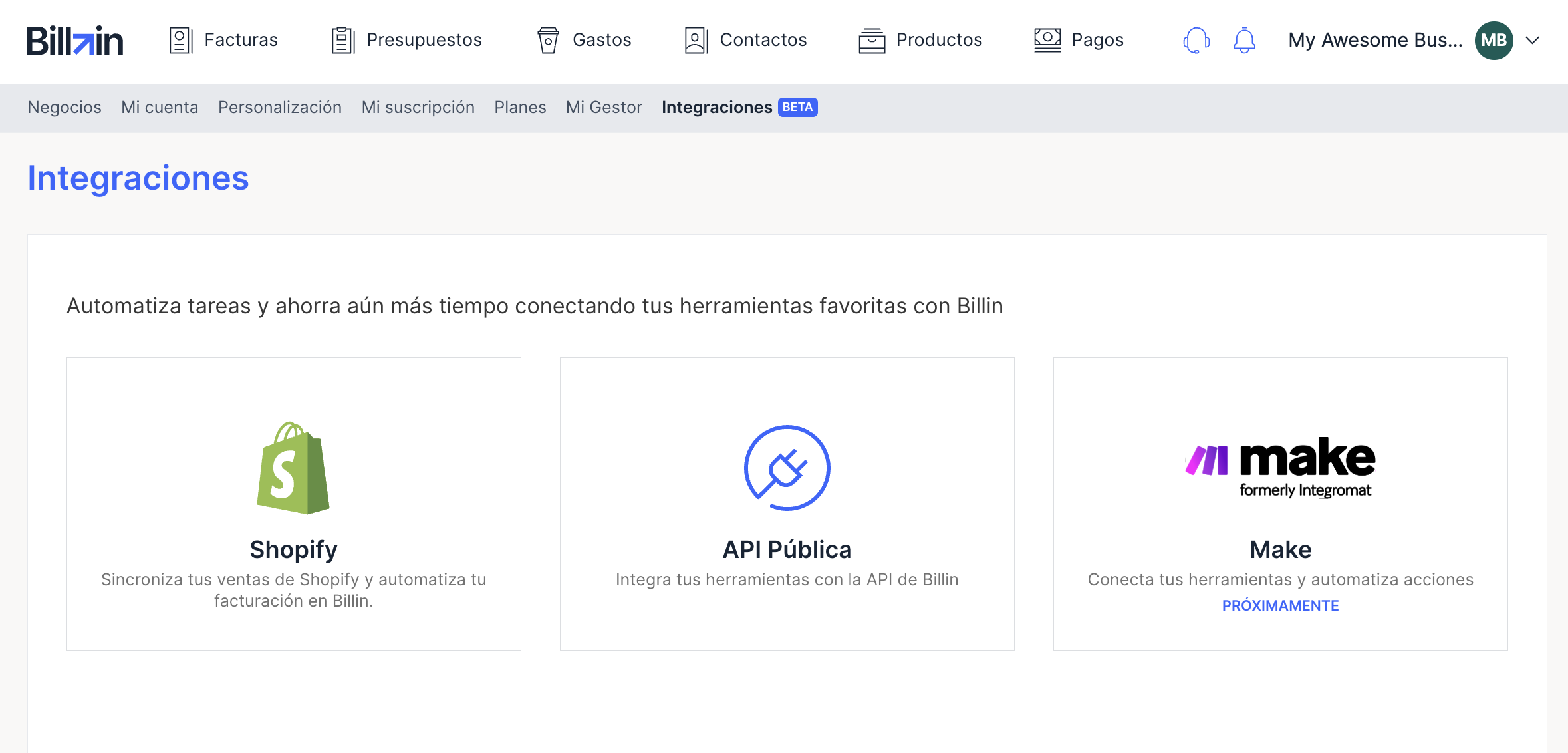The height and width of the screenshot is (753, 1568).
Task: Open the Make integration title
Action: point(1280,549)
